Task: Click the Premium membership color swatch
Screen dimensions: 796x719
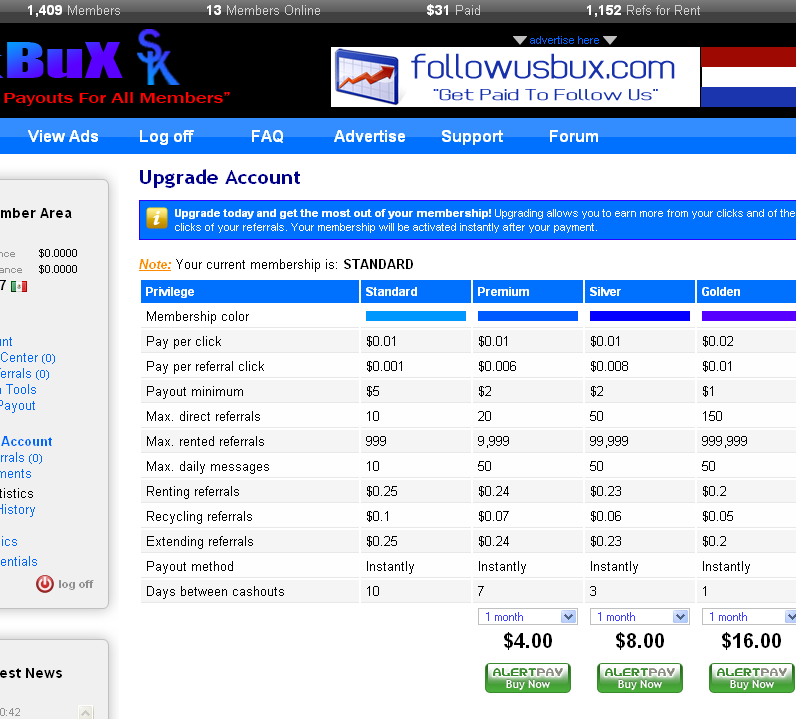Action: point(527,316)
